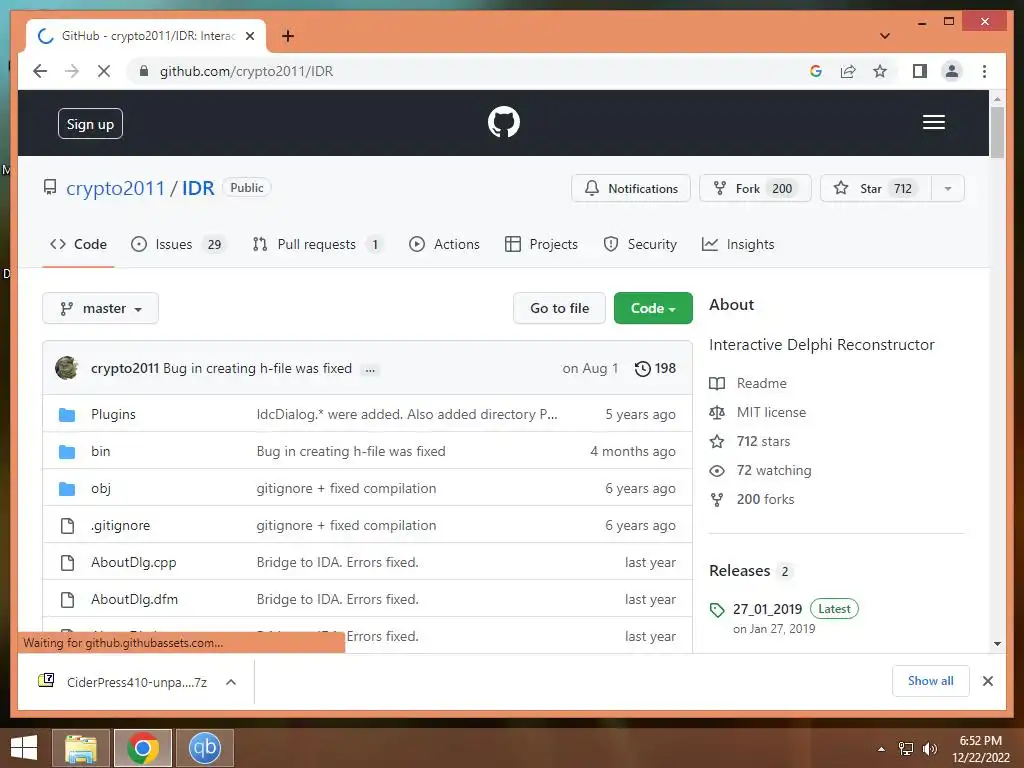Open the Security tab
The height and width of the screenshot is (768, 1024).
[640, 244]
